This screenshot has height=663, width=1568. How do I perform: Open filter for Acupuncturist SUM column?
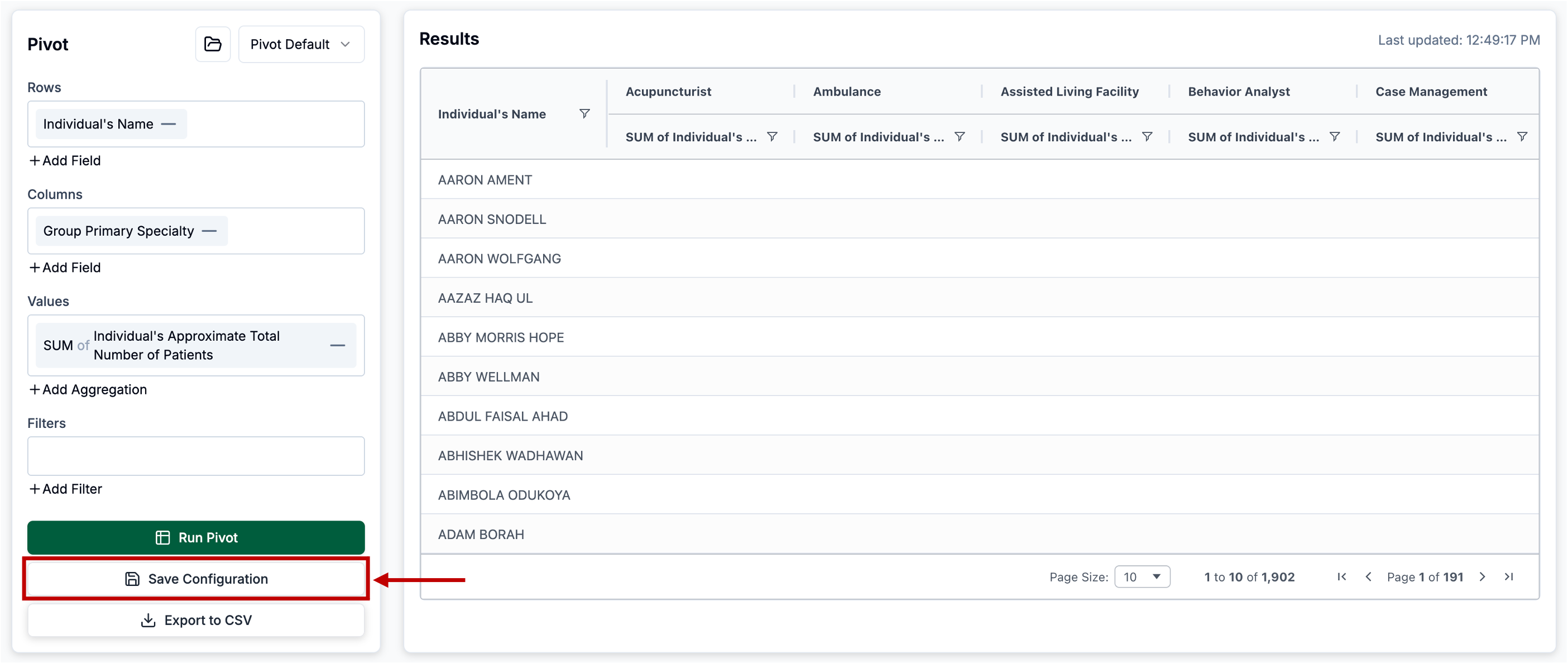[772, 137]
